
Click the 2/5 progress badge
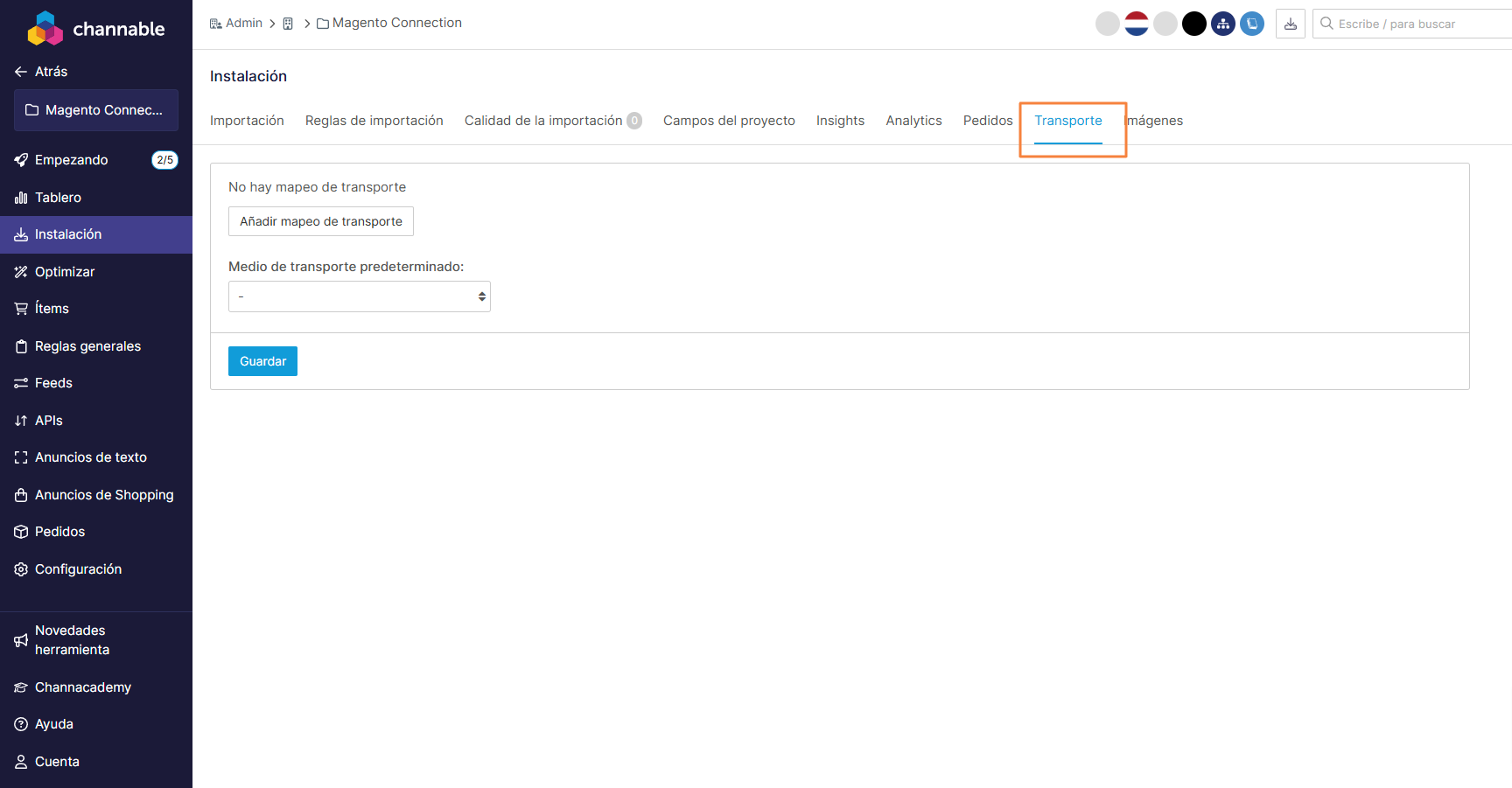pos(164,160)
